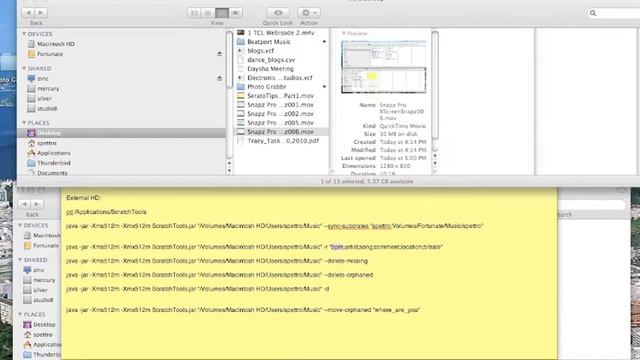The image size is (640, 360).
Task: Click the movie preview thumbnail
Action: pyautogui.click(x=384, y=67)
